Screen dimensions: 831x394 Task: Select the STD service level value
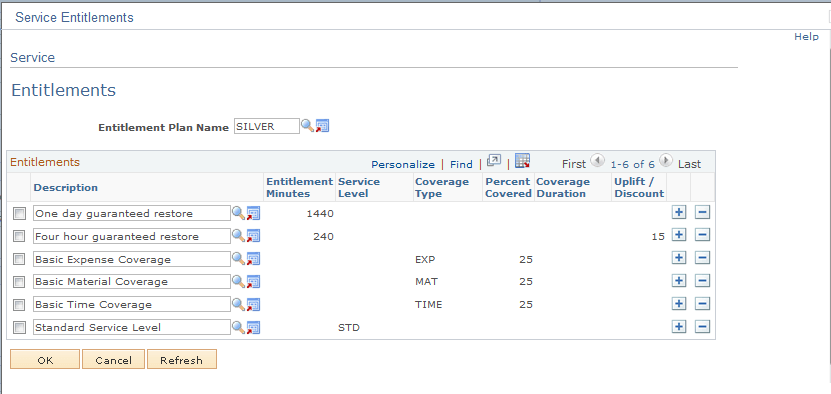point(349,328)
